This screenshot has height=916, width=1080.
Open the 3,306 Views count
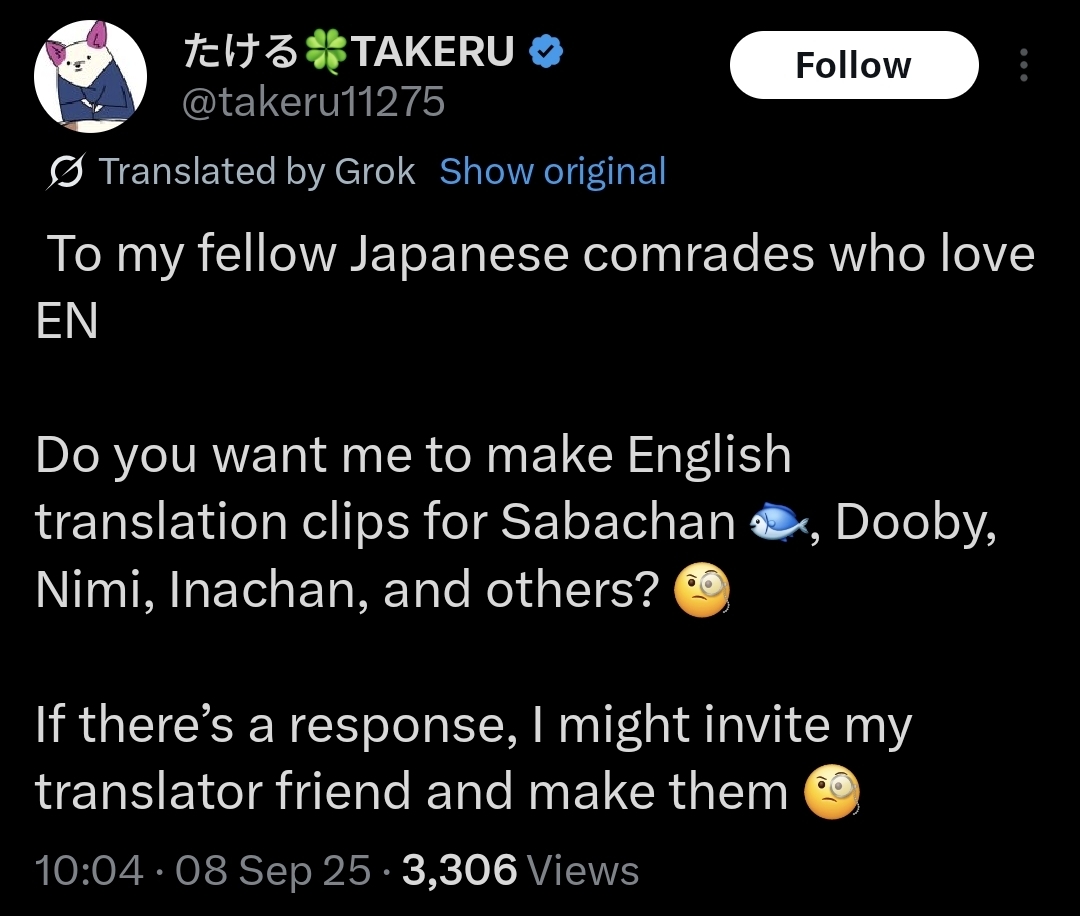[520, 870]
